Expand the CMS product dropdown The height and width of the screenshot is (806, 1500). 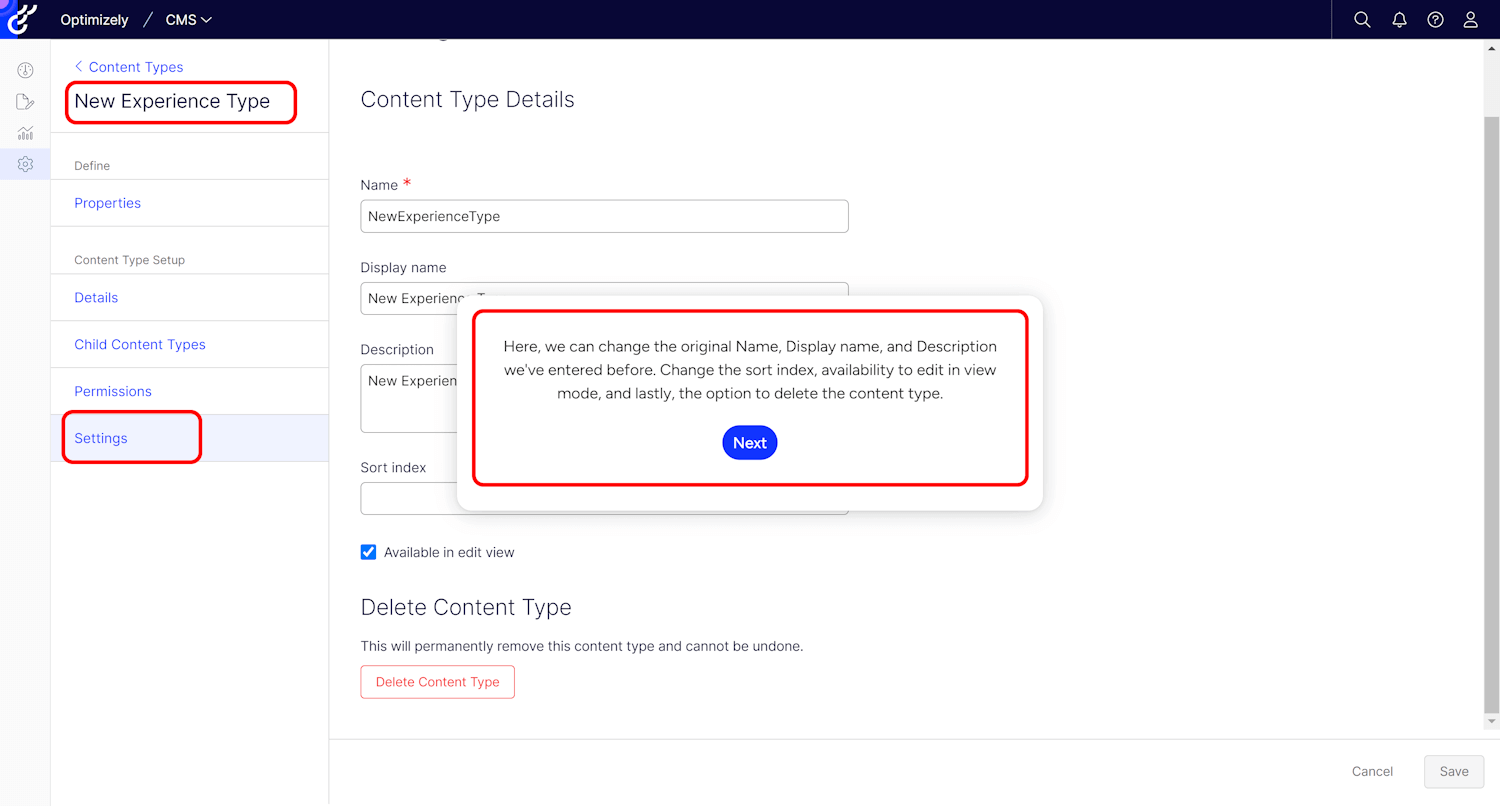click(188, 20)
